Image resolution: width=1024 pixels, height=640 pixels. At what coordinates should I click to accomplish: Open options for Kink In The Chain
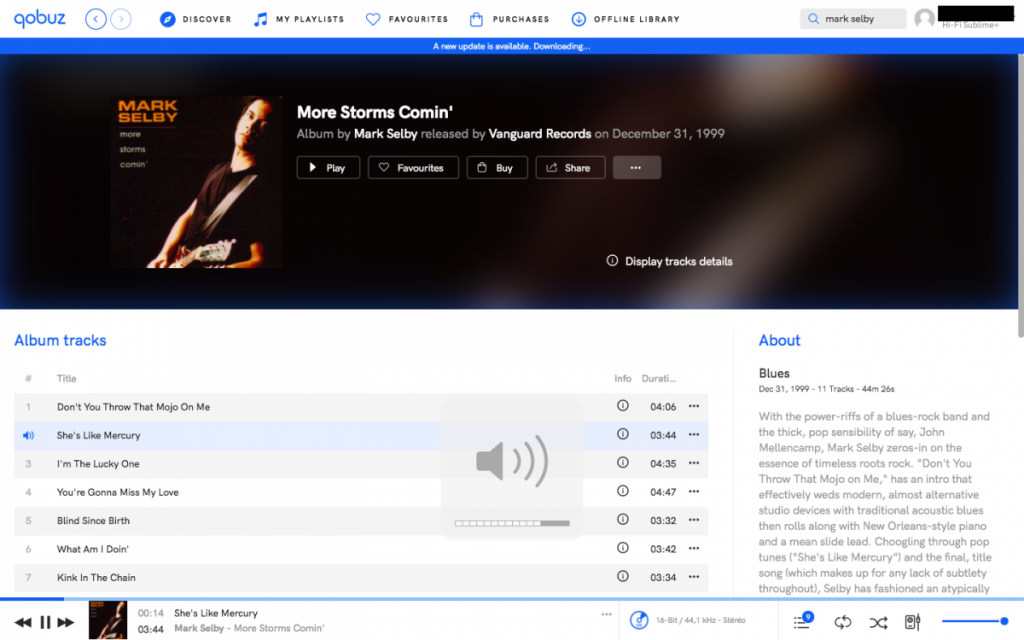[694, 577]
